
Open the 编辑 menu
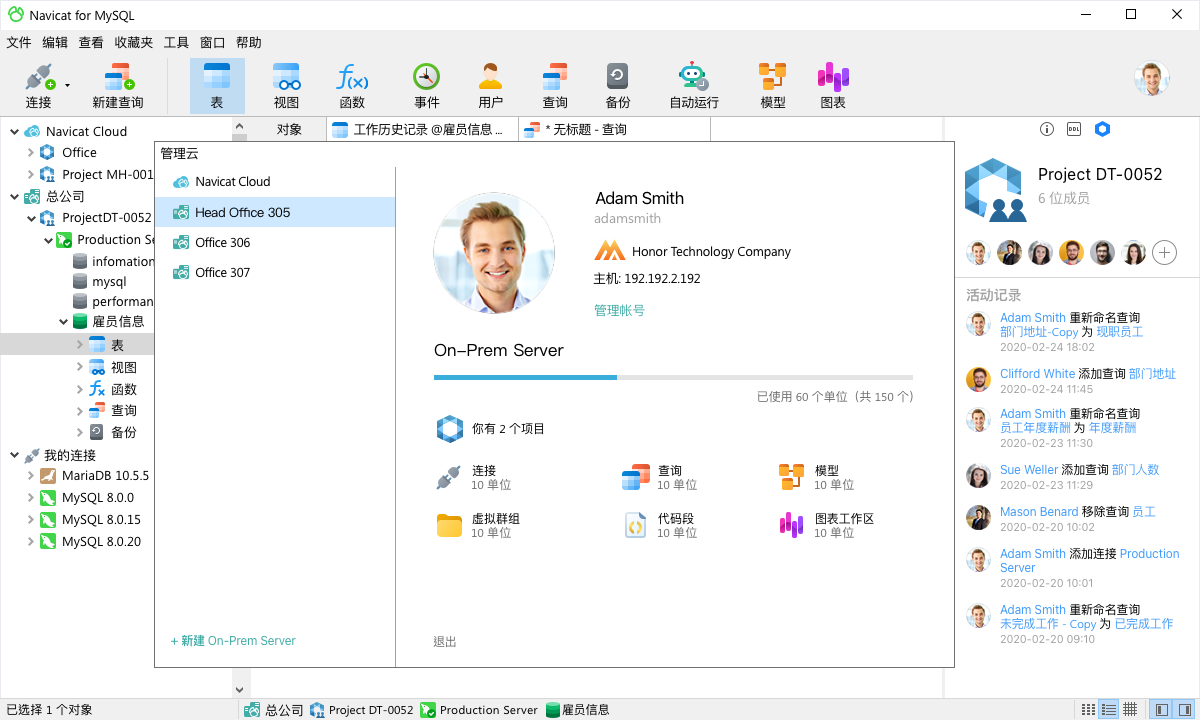pos(55,43)
